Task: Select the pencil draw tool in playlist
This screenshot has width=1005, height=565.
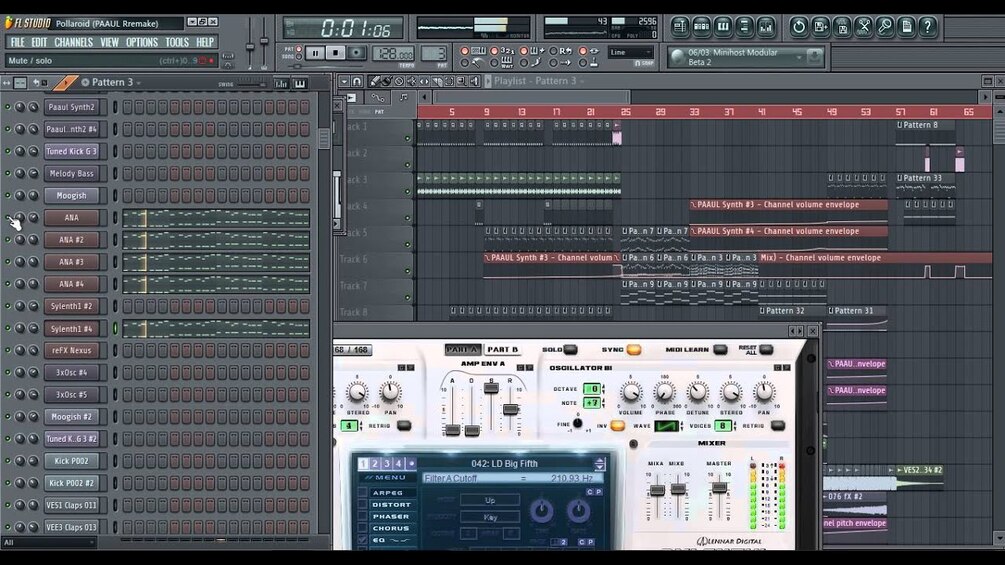Action: (x=375, y=81)
